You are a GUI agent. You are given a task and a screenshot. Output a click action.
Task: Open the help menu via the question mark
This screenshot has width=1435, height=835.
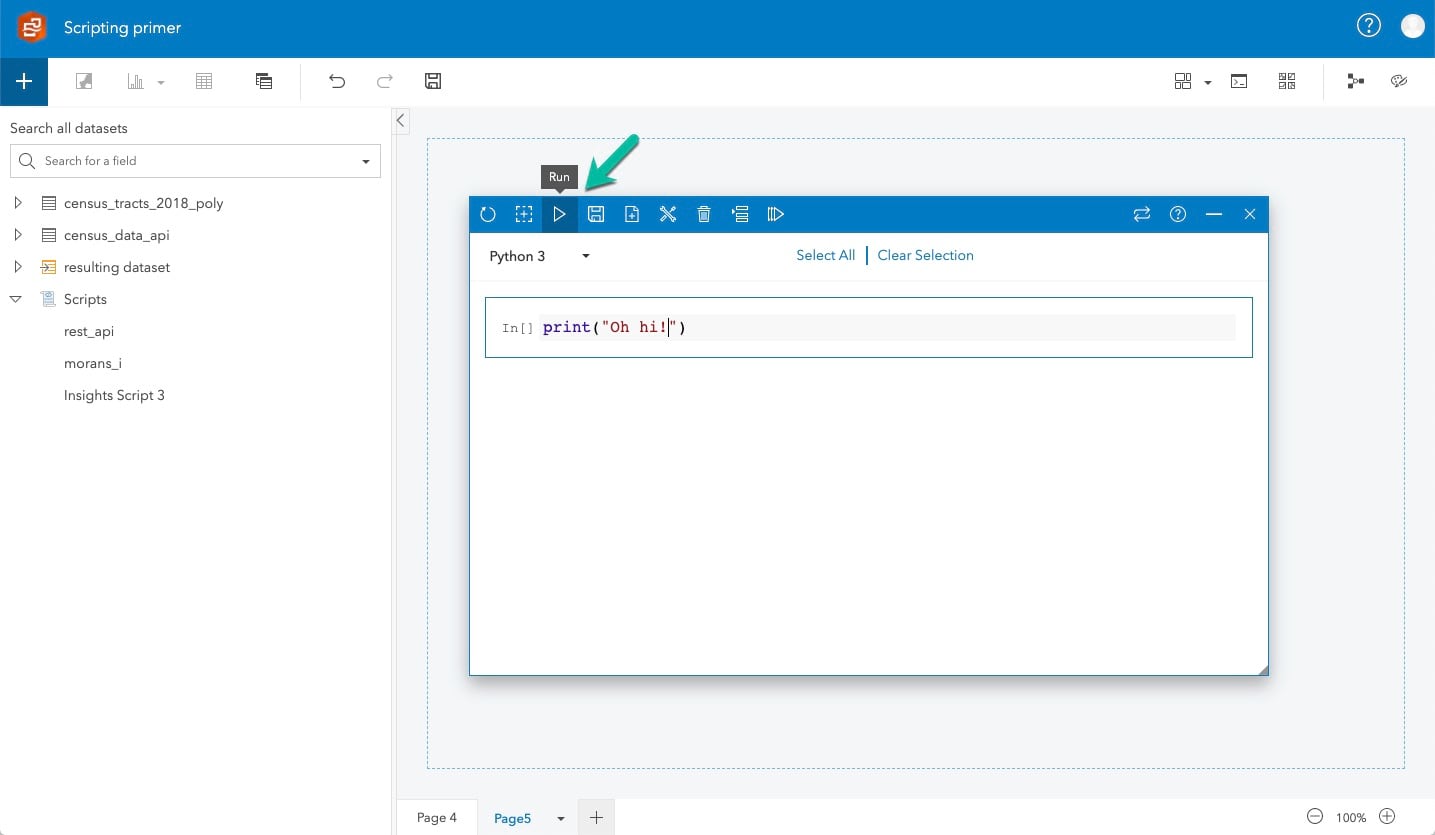1368,25
